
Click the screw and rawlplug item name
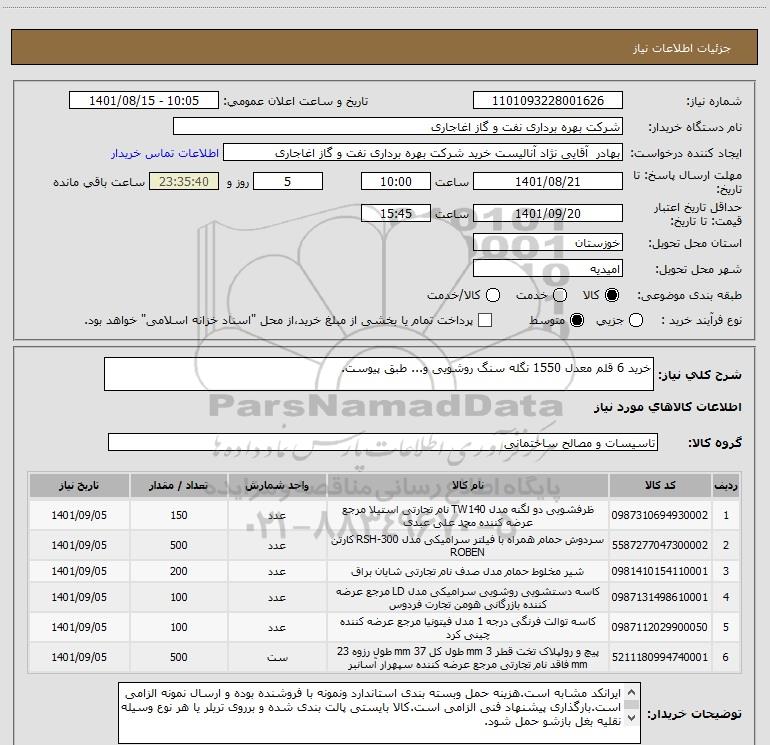point(468,658)
